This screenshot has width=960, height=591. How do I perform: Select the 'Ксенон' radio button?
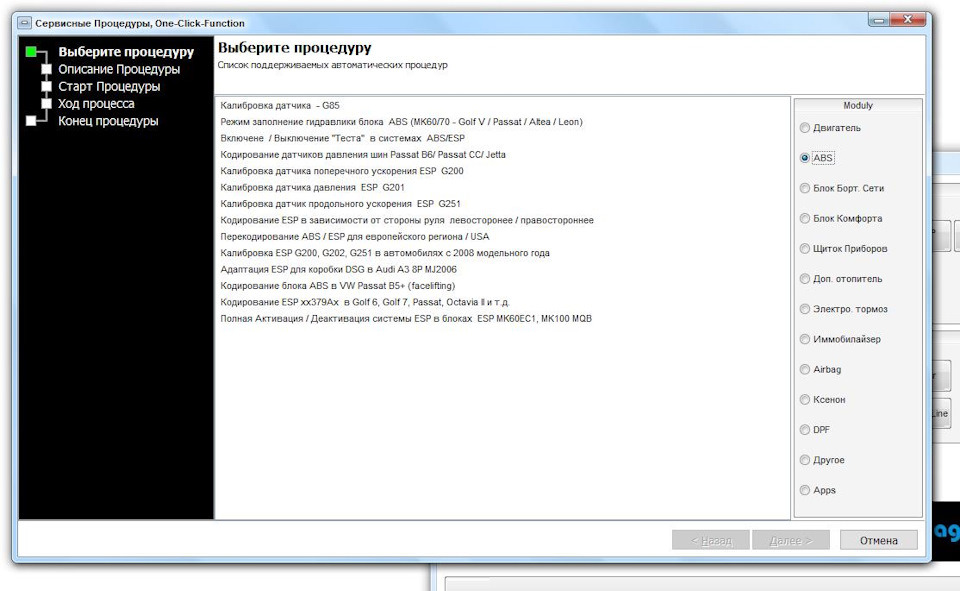click(x=805, y=400)
